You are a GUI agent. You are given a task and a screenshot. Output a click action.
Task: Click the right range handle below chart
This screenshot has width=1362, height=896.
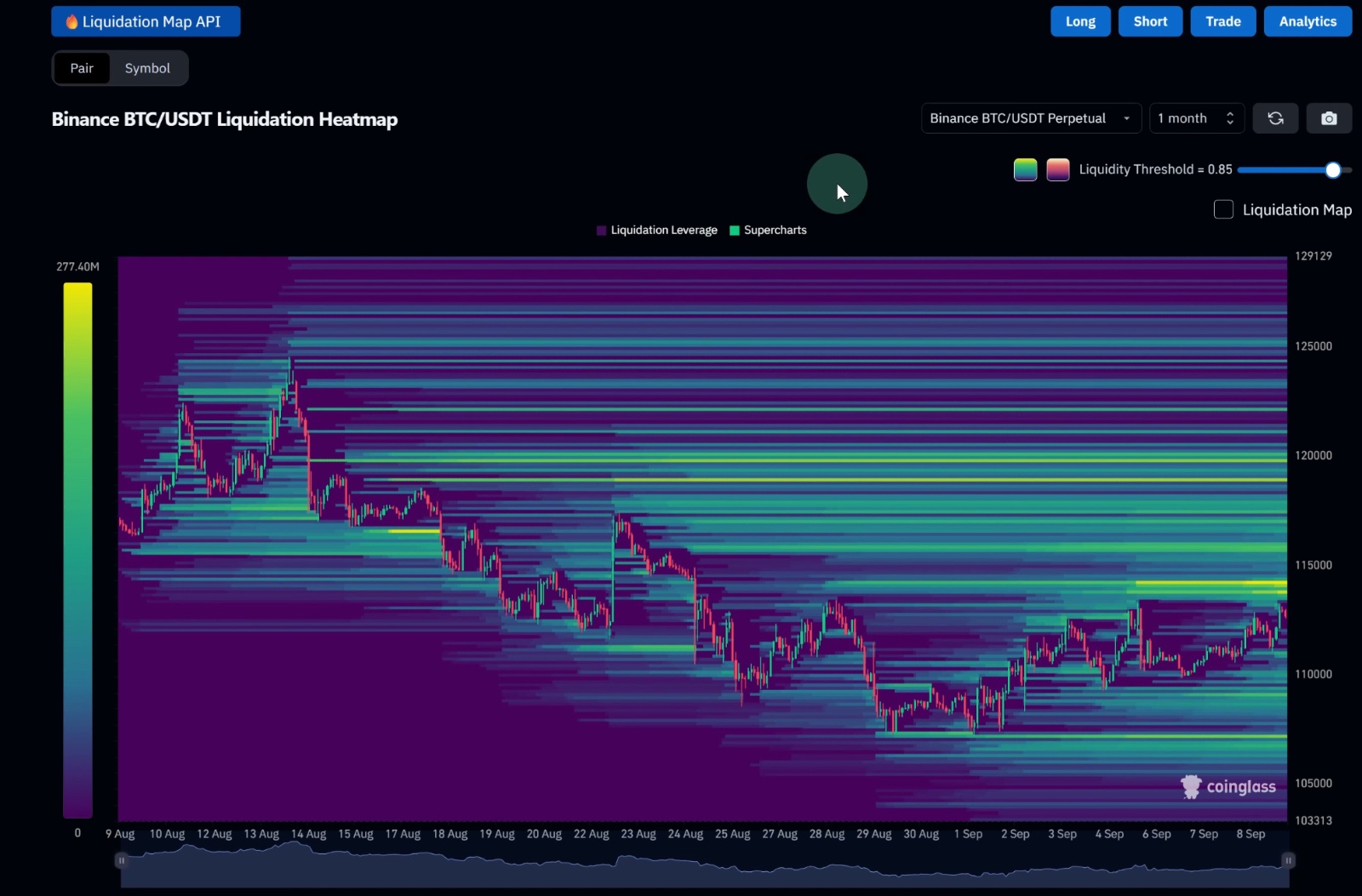click(1288, 860)
